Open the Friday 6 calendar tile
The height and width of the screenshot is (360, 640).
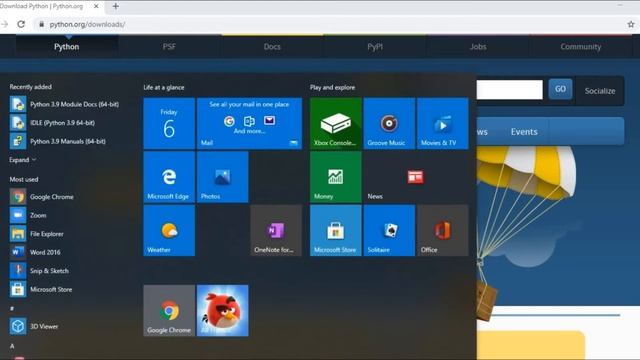[x=169, y=123]
